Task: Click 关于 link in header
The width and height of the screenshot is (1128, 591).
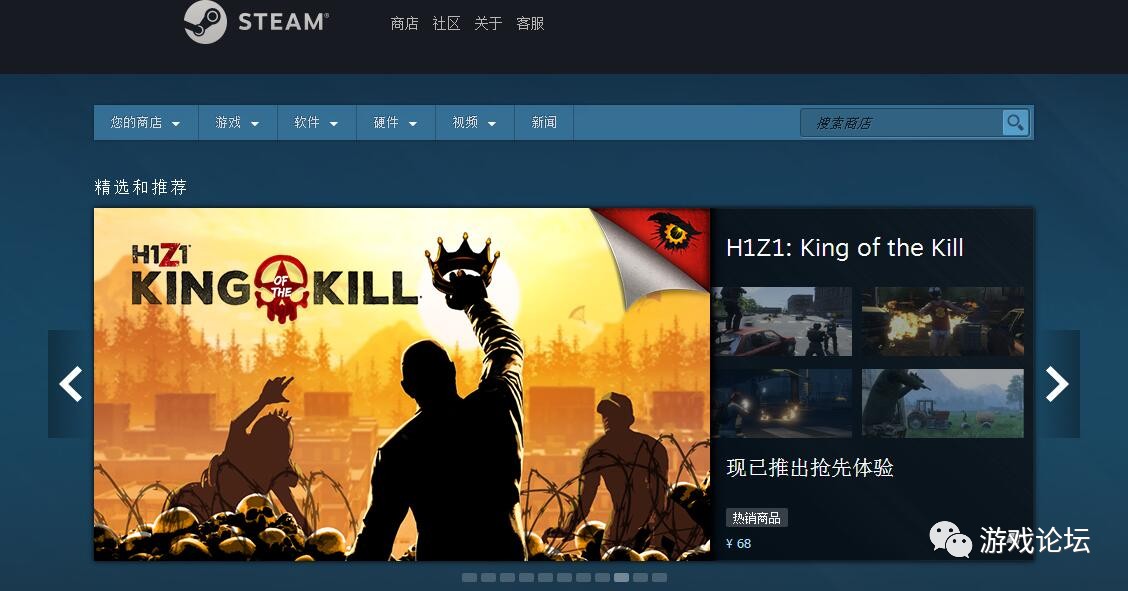Action: [x=488, y=24]
